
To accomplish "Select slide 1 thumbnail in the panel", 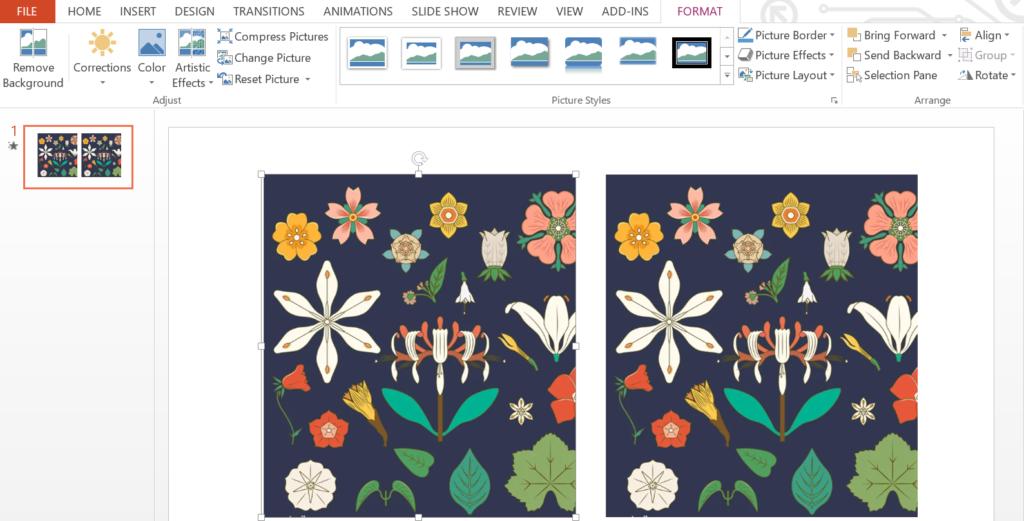I will pyautogui.click(x=78, y=157).
